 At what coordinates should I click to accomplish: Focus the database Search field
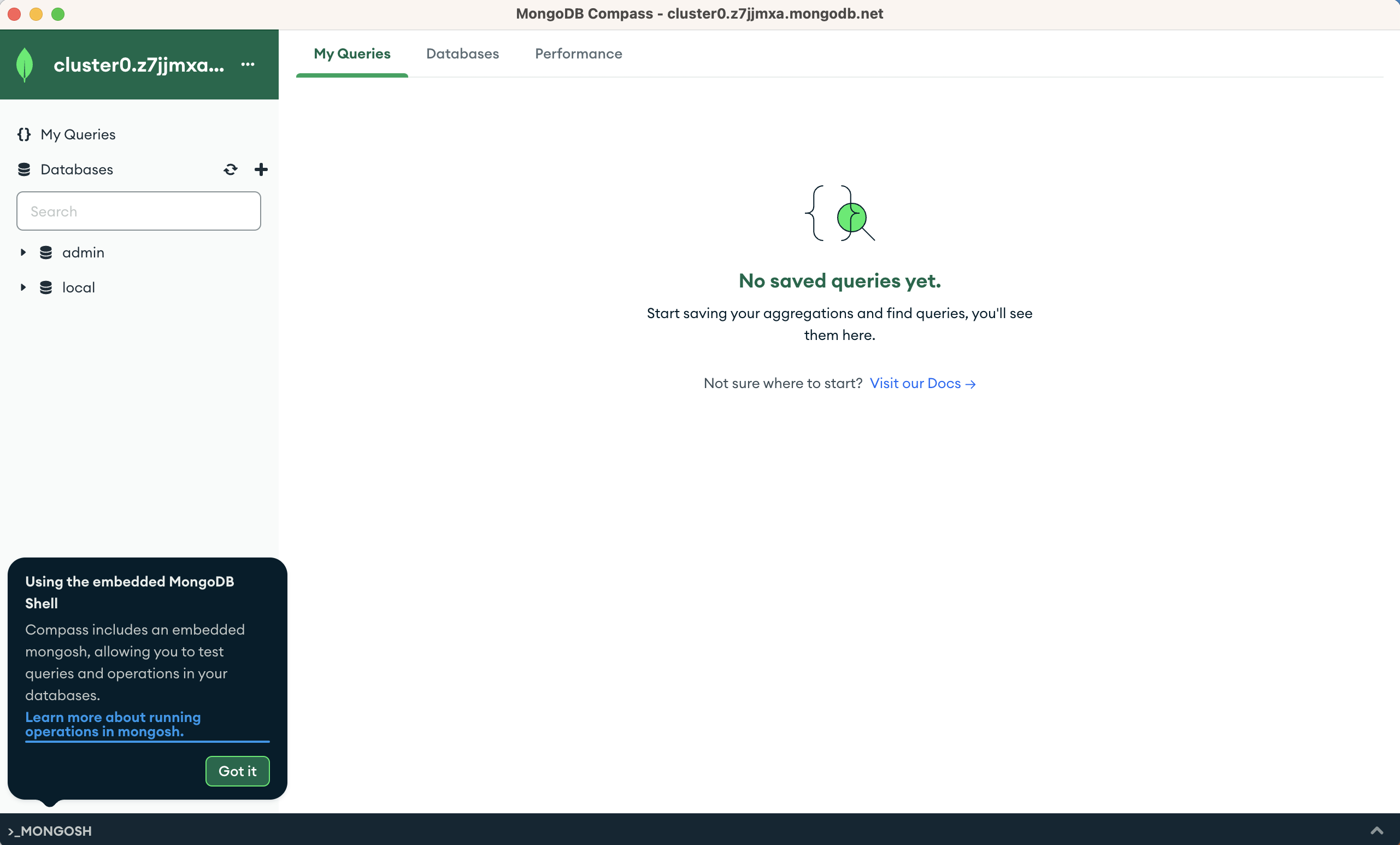(x=139, y=212)
